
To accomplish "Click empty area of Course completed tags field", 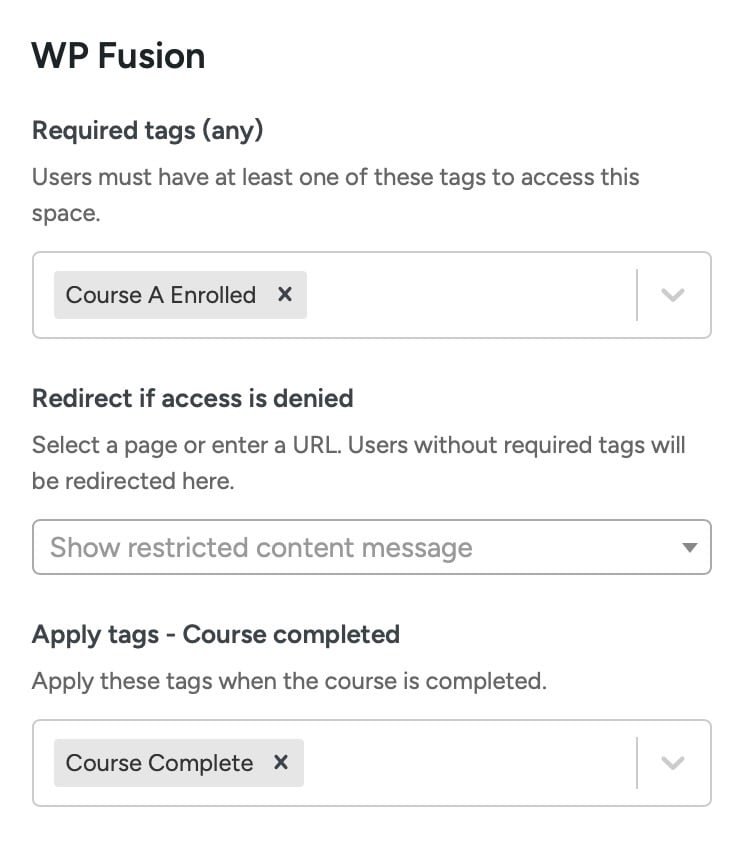I will [x=470, y=763].
